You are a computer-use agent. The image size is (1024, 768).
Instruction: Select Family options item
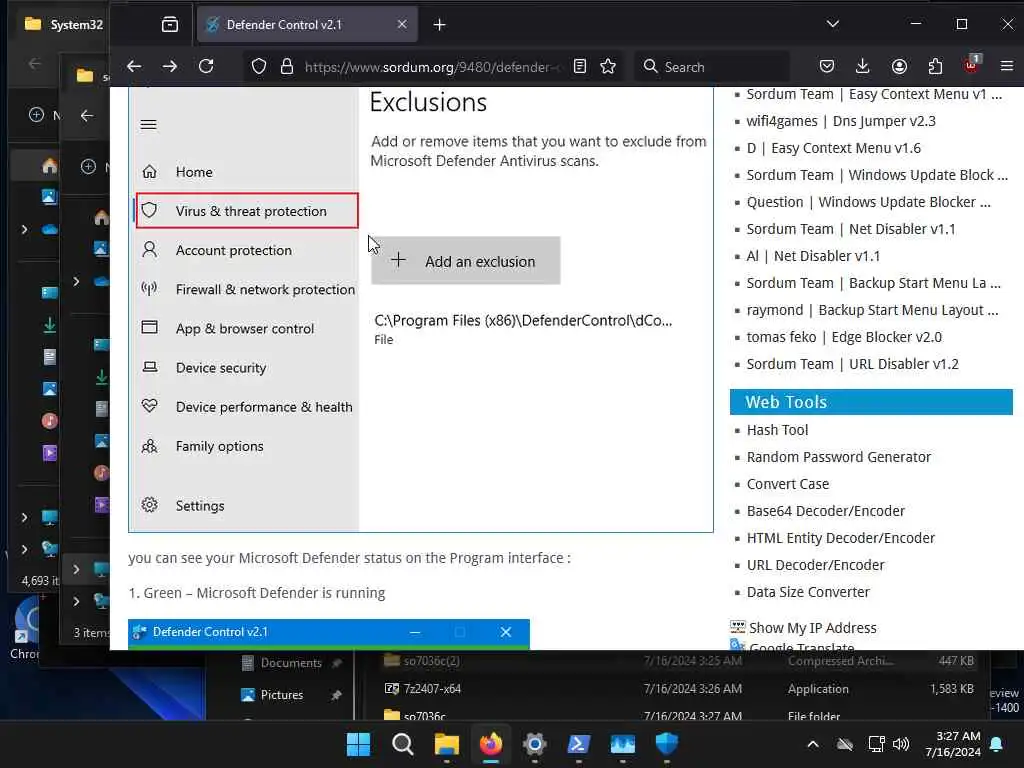pos(219,446)
